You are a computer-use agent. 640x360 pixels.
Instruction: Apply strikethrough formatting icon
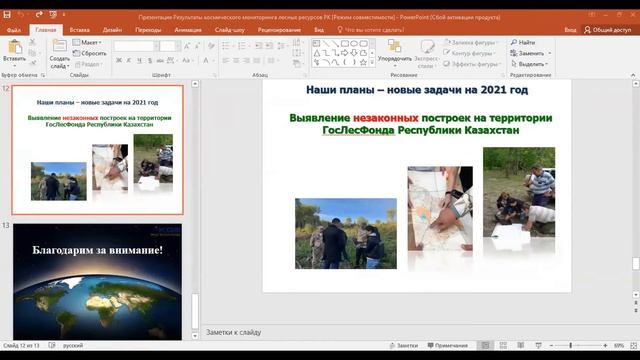click(160, 60)
